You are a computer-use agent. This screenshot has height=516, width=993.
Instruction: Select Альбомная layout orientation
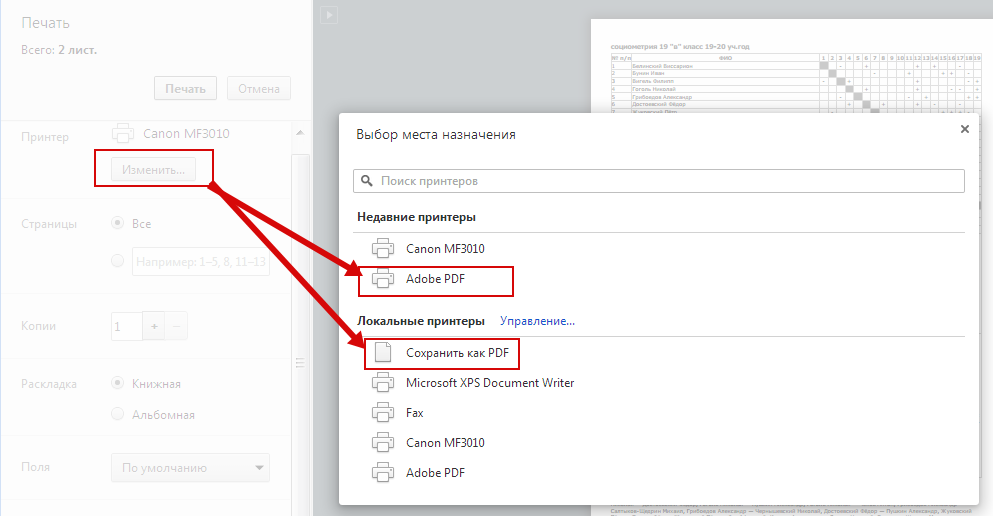coord(118,414)
